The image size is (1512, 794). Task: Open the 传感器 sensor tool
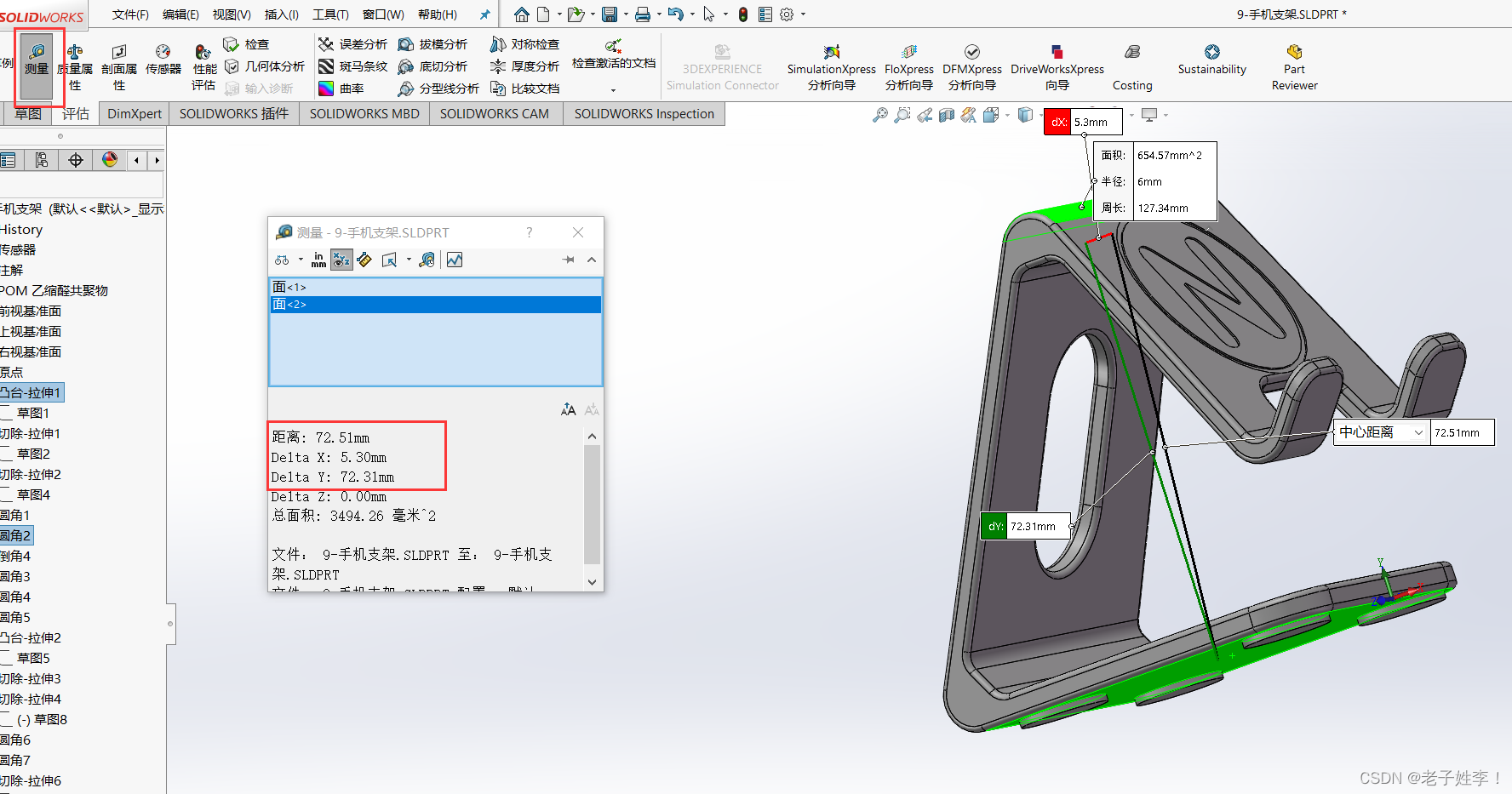(x=163, y=60)
